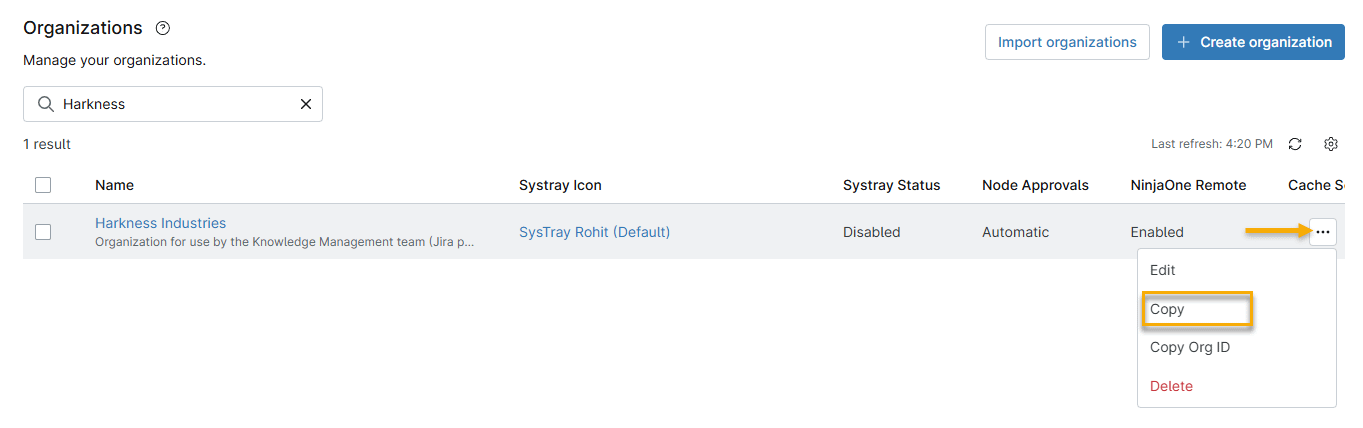
Task: Choose Copy from the context menu
Action: click(x=1167, y=309)
